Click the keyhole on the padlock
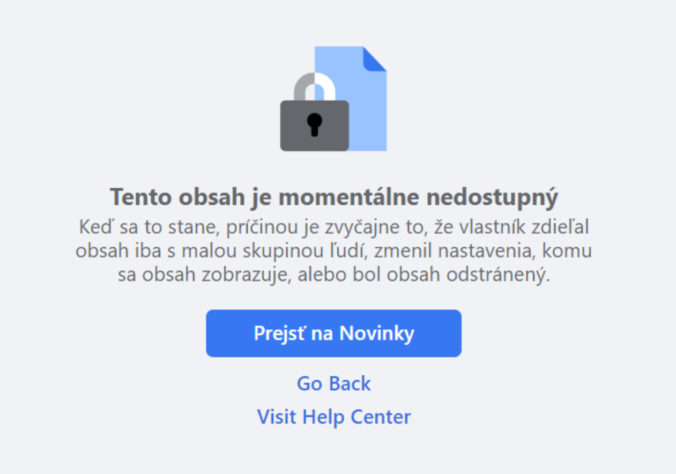 [x=315, y=124]
